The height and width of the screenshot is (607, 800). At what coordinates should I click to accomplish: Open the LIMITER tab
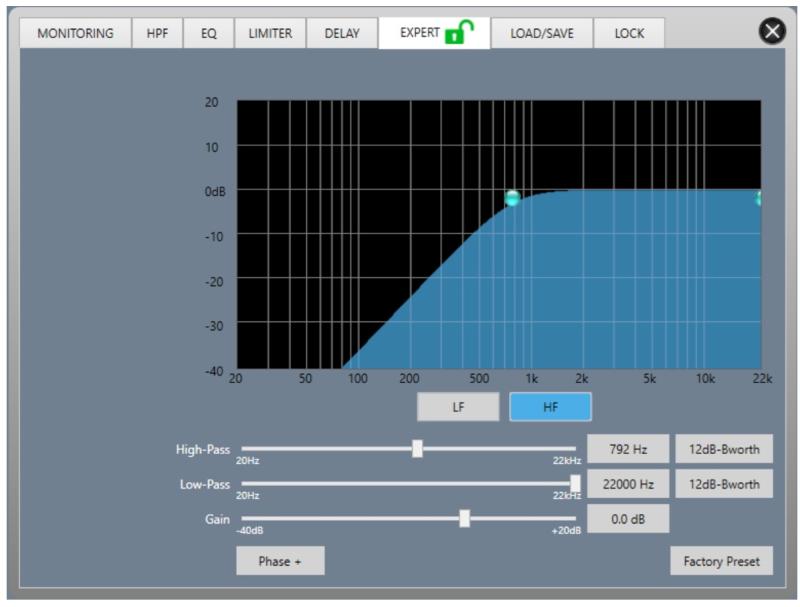point(270,33)
